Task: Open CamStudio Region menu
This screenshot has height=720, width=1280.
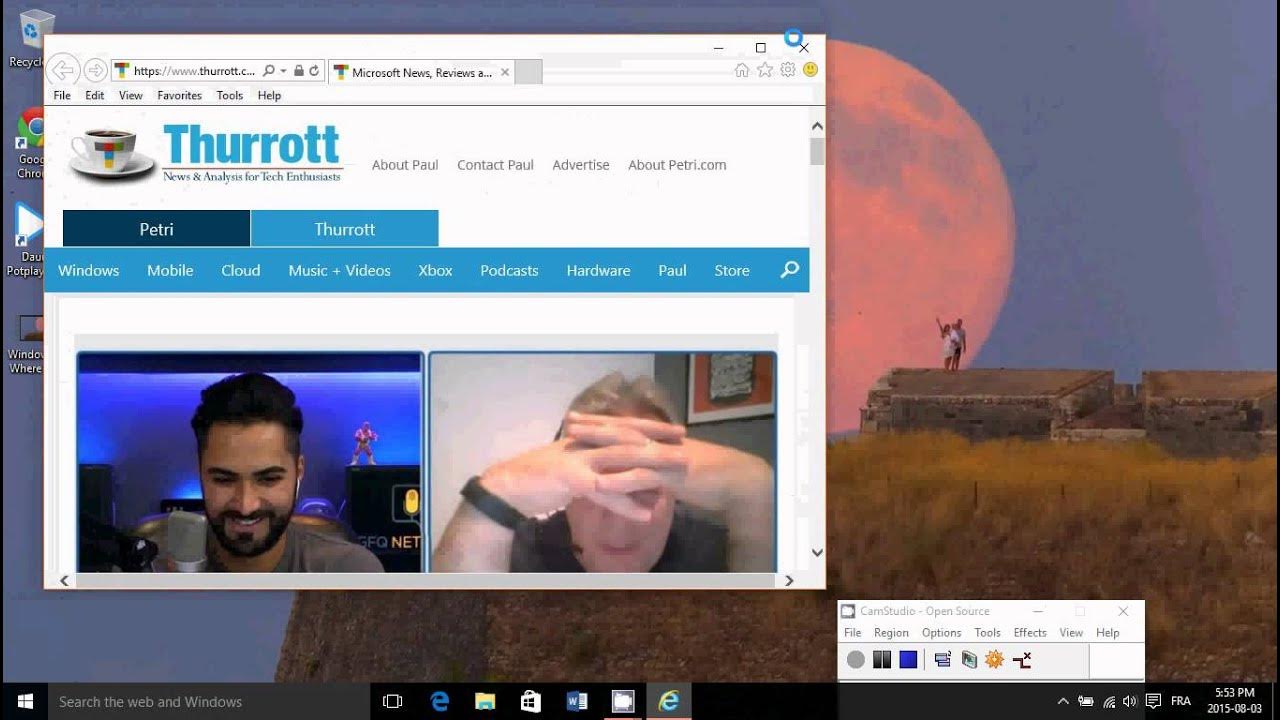Action: click(x=891, y=633)
